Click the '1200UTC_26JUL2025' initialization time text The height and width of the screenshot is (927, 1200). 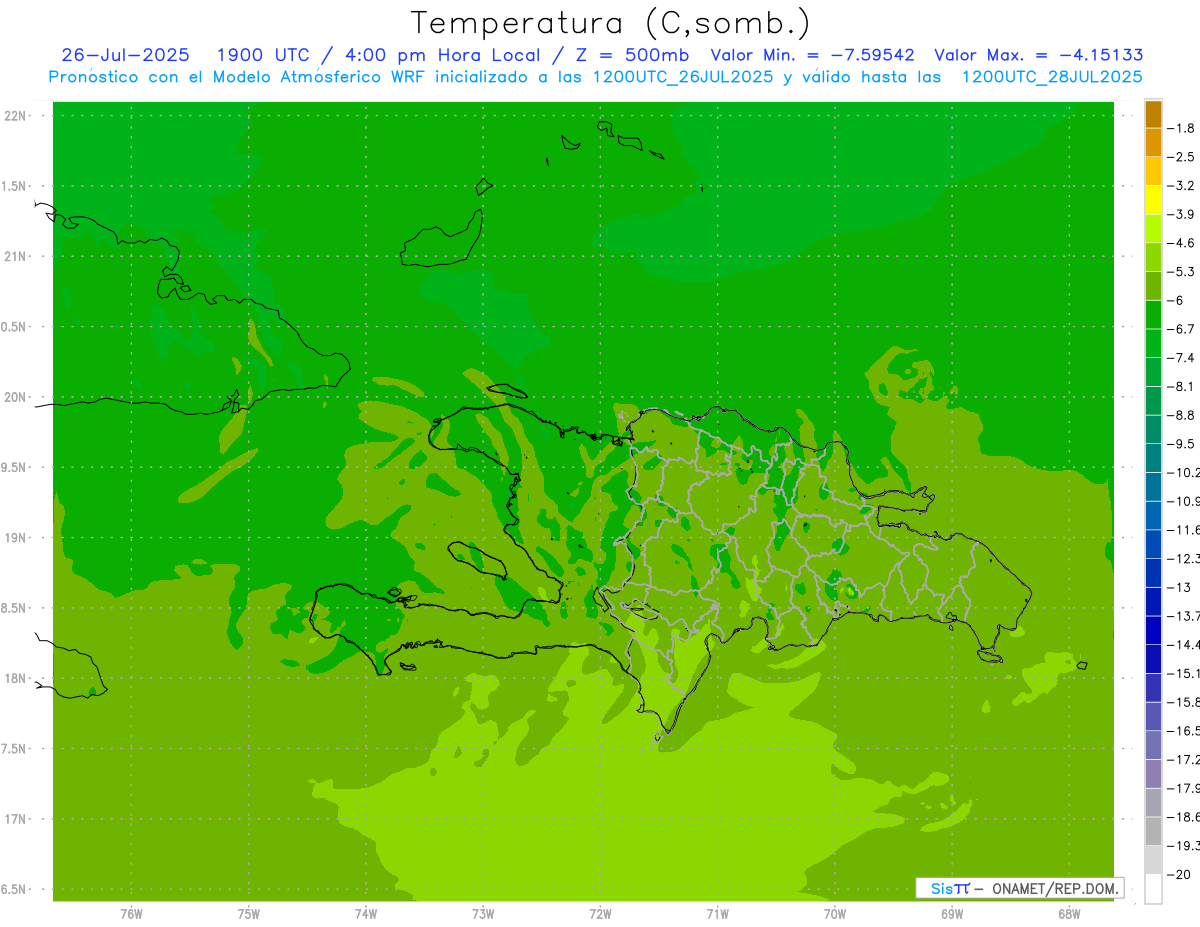pos(683,77)
